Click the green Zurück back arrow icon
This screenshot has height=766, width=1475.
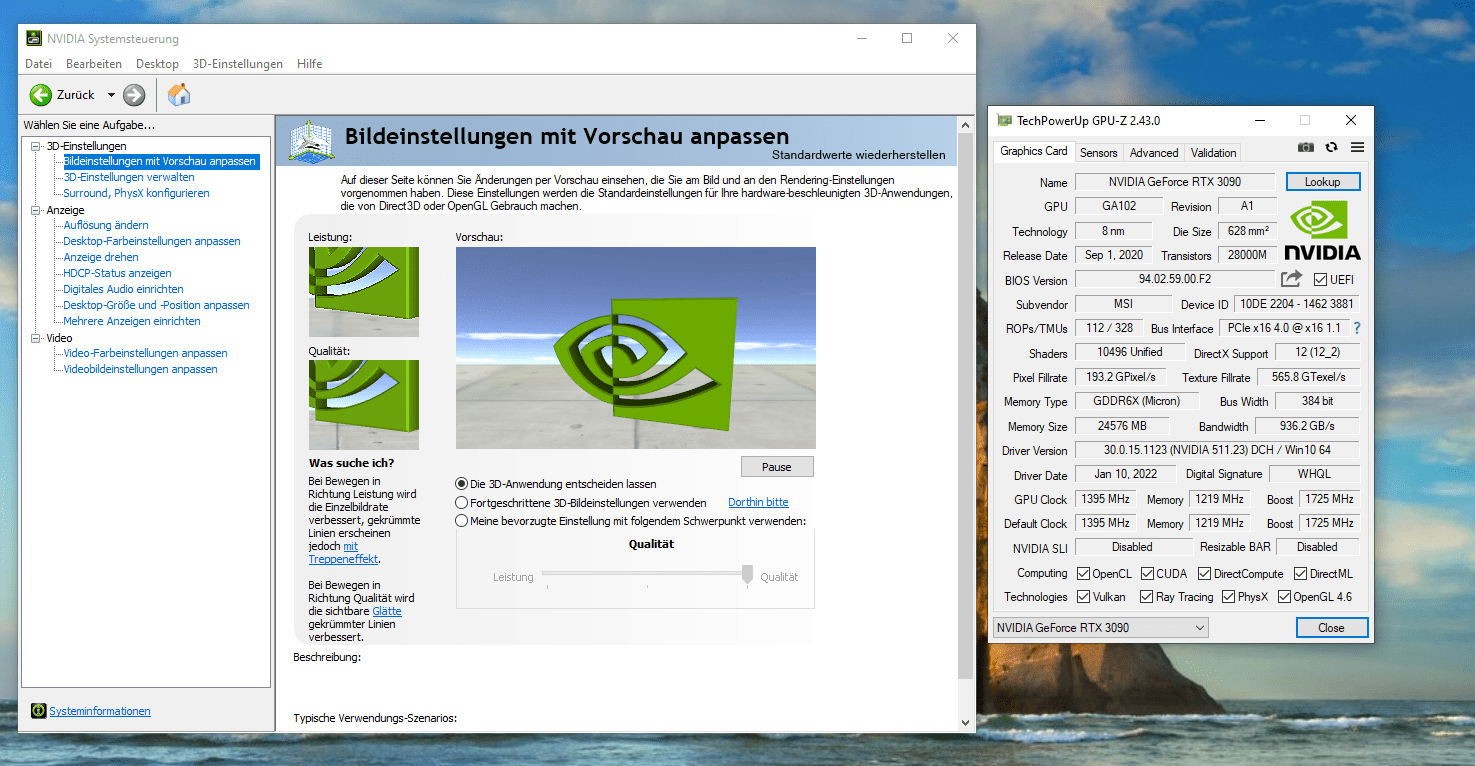[40, 95]
